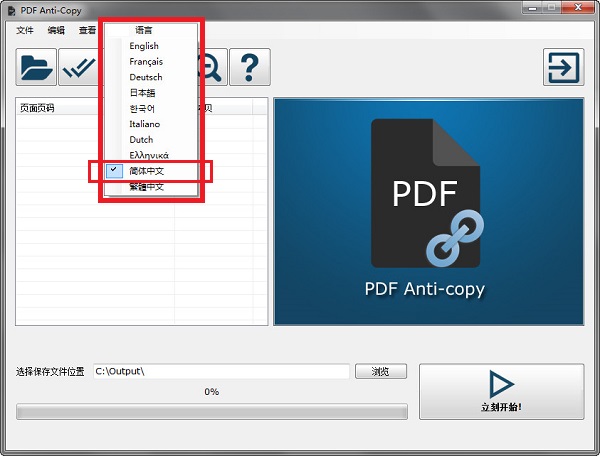Choose Italiano language option
The width and height of the screenshot is (600, 456).
151,124
